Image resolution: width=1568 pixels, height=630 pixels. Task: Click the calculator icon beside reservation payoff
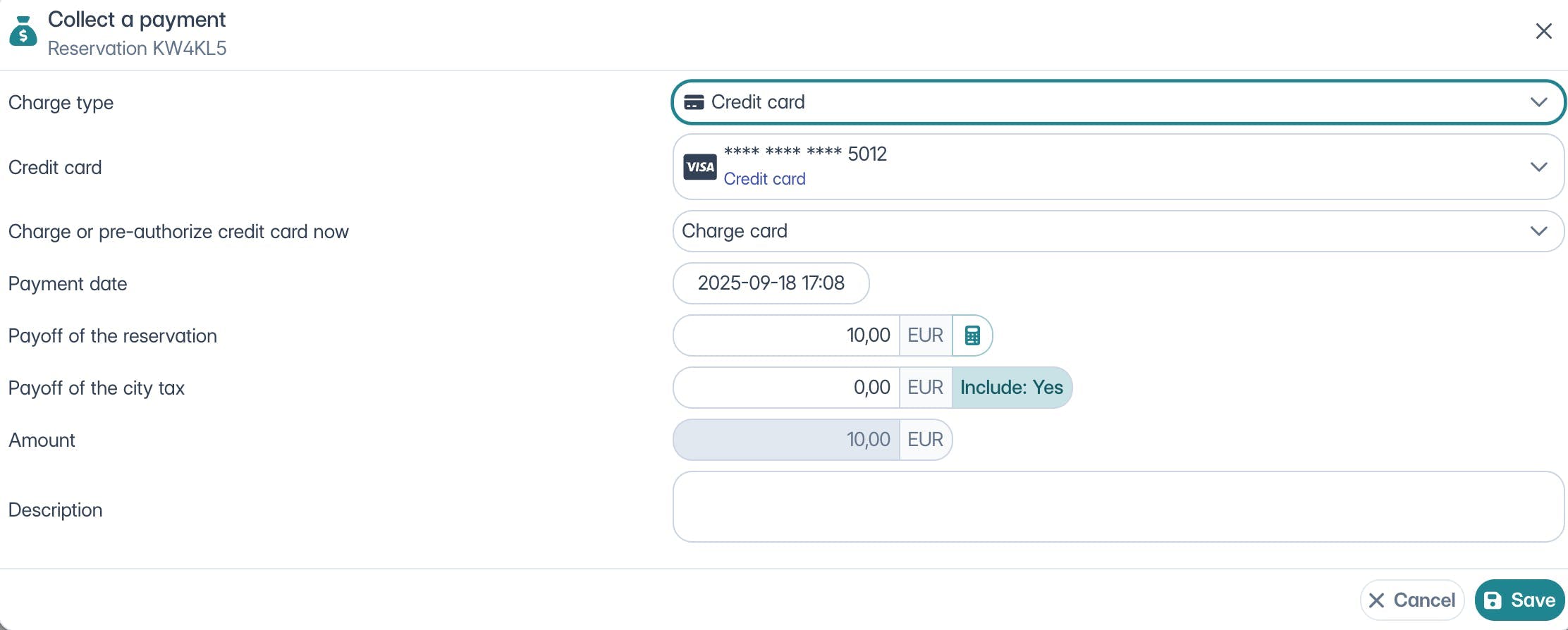pos(972,335)
